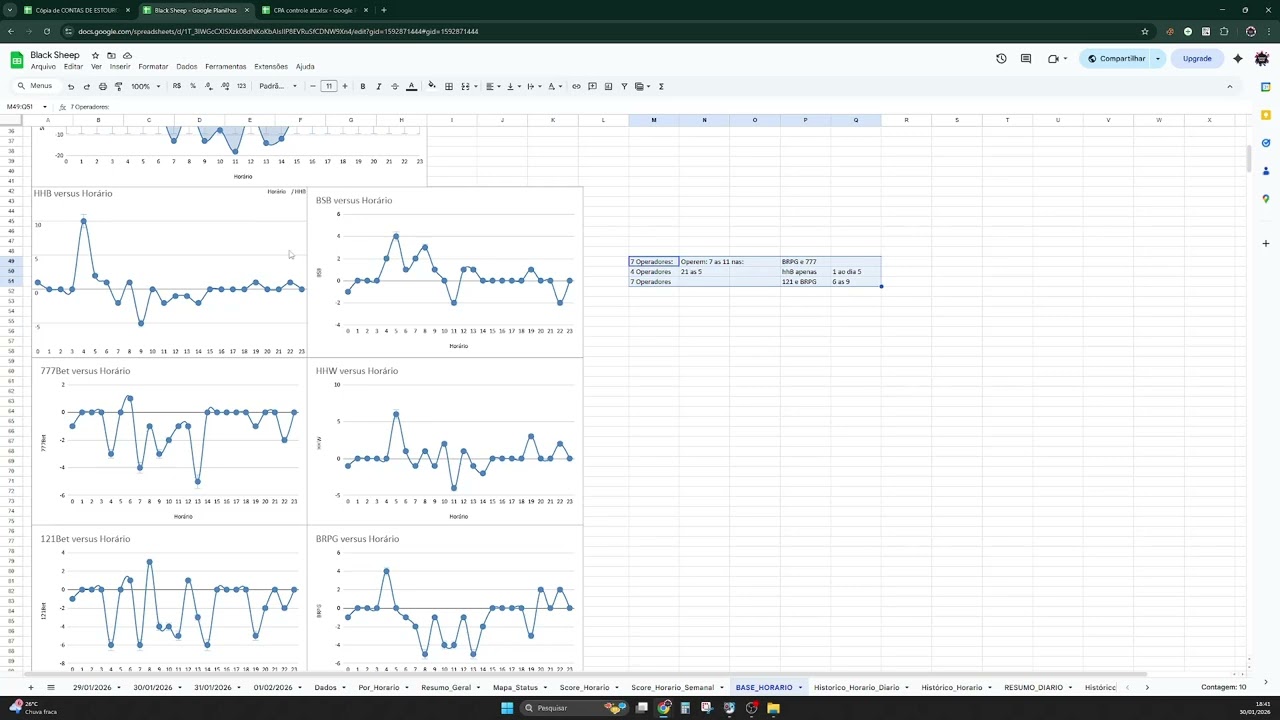Open the cell fill color picker

point(432,86)
